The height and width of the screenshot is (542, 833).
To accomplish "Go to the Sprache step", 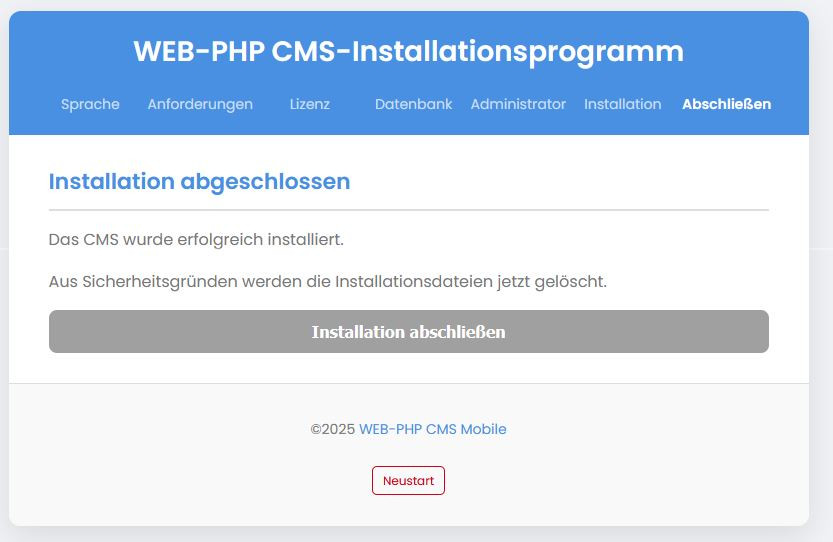I will pyautogui.click(x=90, y=104).
